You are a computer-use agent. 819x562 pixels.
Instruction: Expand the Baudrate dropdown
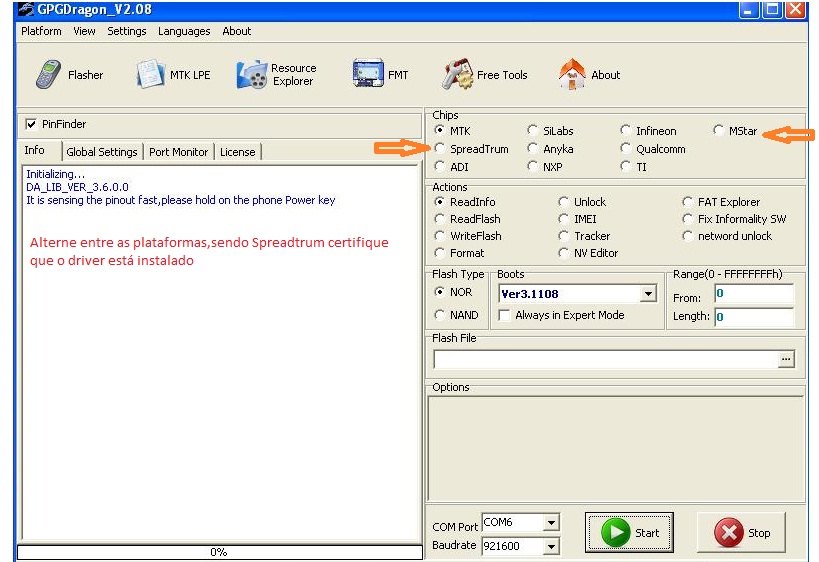(x=552, y=546)
